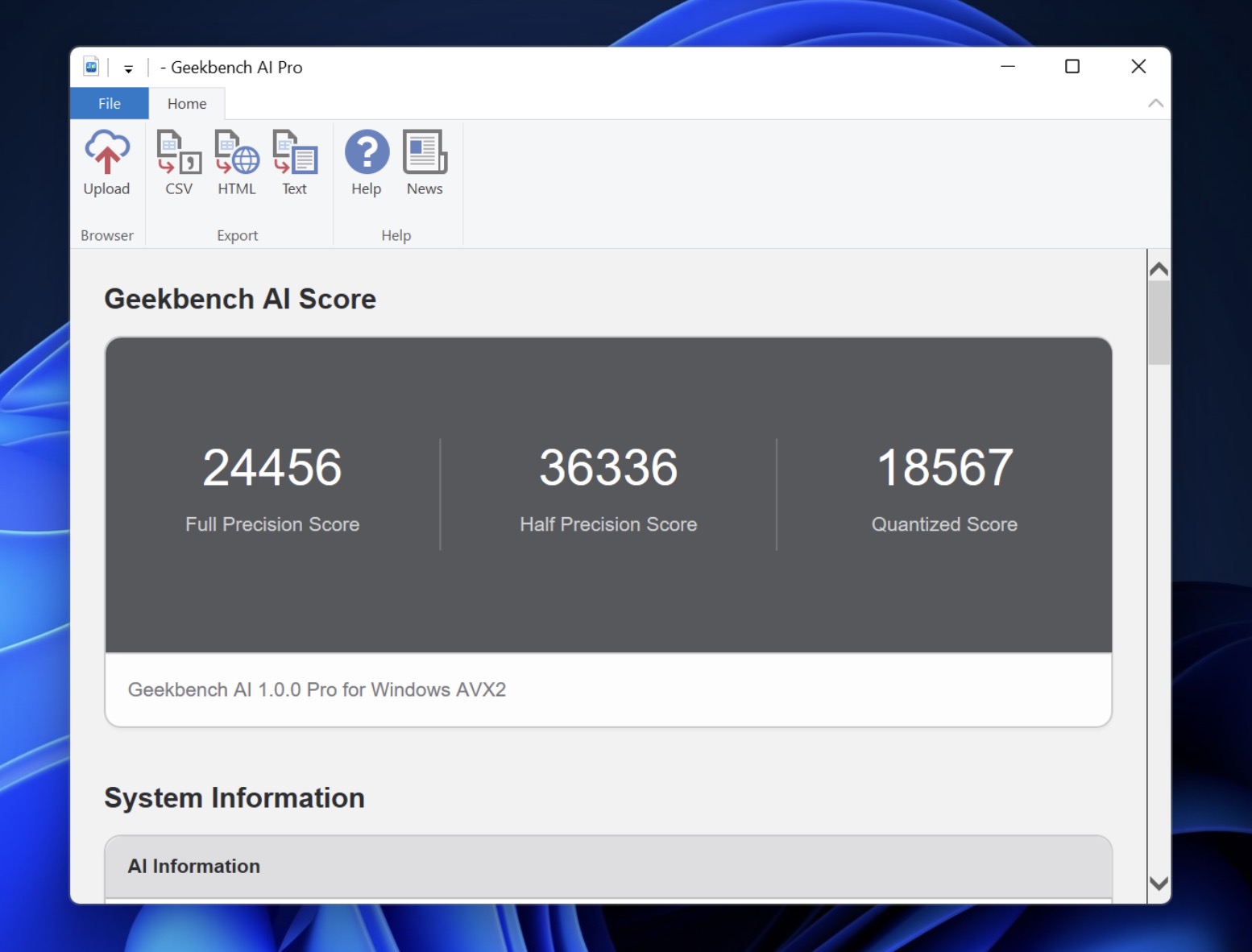Open Geekbench Help
Screen dimensions: 1252x952
coord(367,163)
